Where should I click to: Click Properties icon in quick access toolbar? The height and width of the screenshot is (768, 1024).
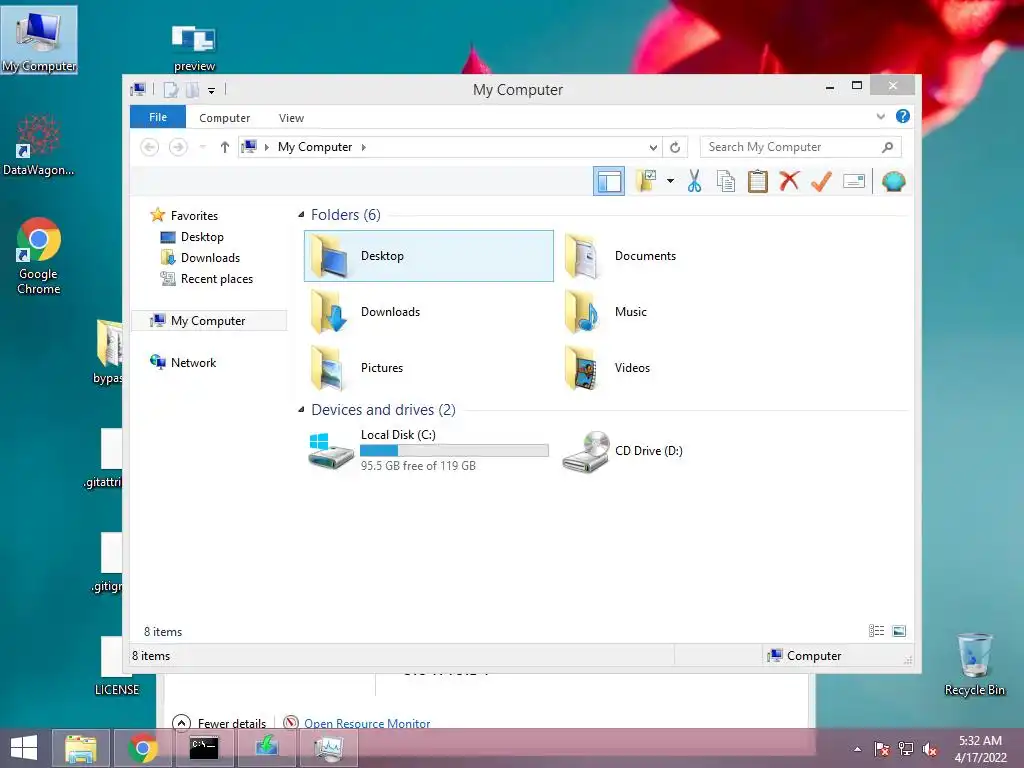tap(170, 90)
